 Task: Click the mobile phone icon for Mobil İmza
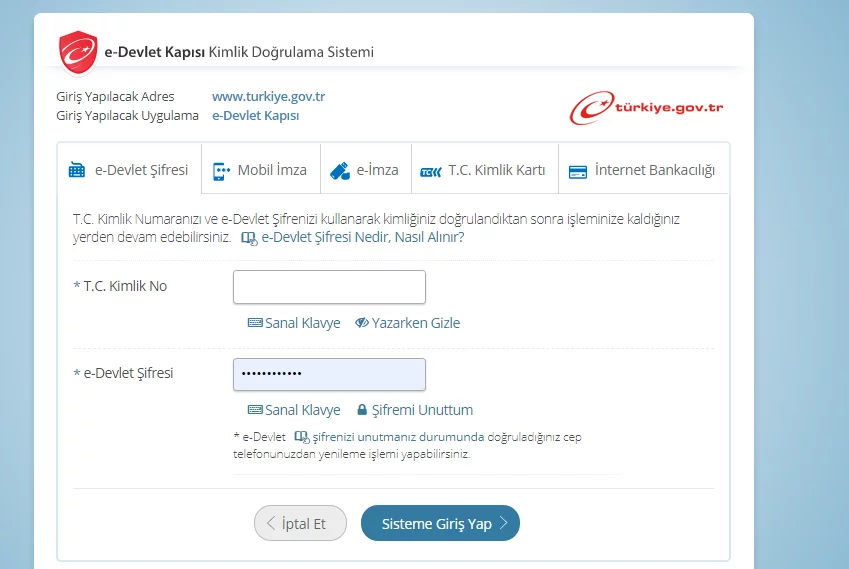click(221, 171)
